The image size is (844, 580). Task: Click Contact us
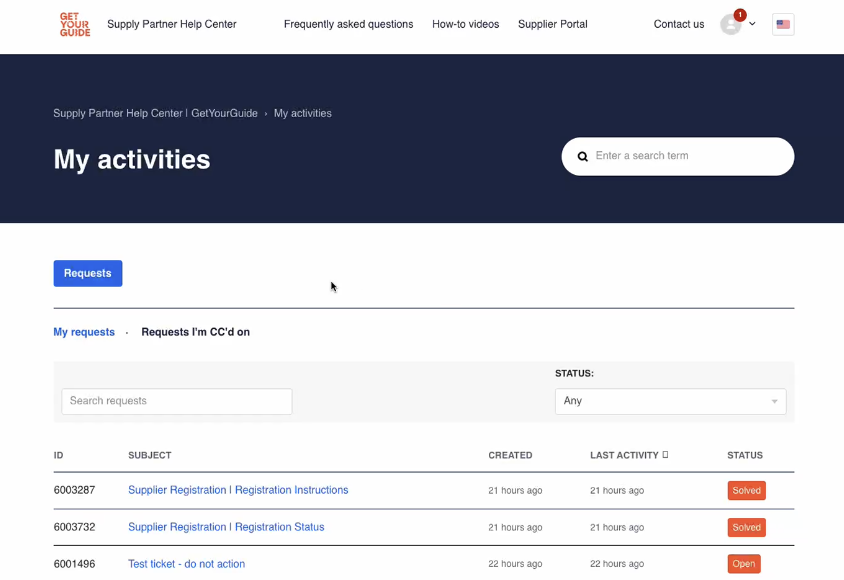pyautogui.click(x=678, y=24)
